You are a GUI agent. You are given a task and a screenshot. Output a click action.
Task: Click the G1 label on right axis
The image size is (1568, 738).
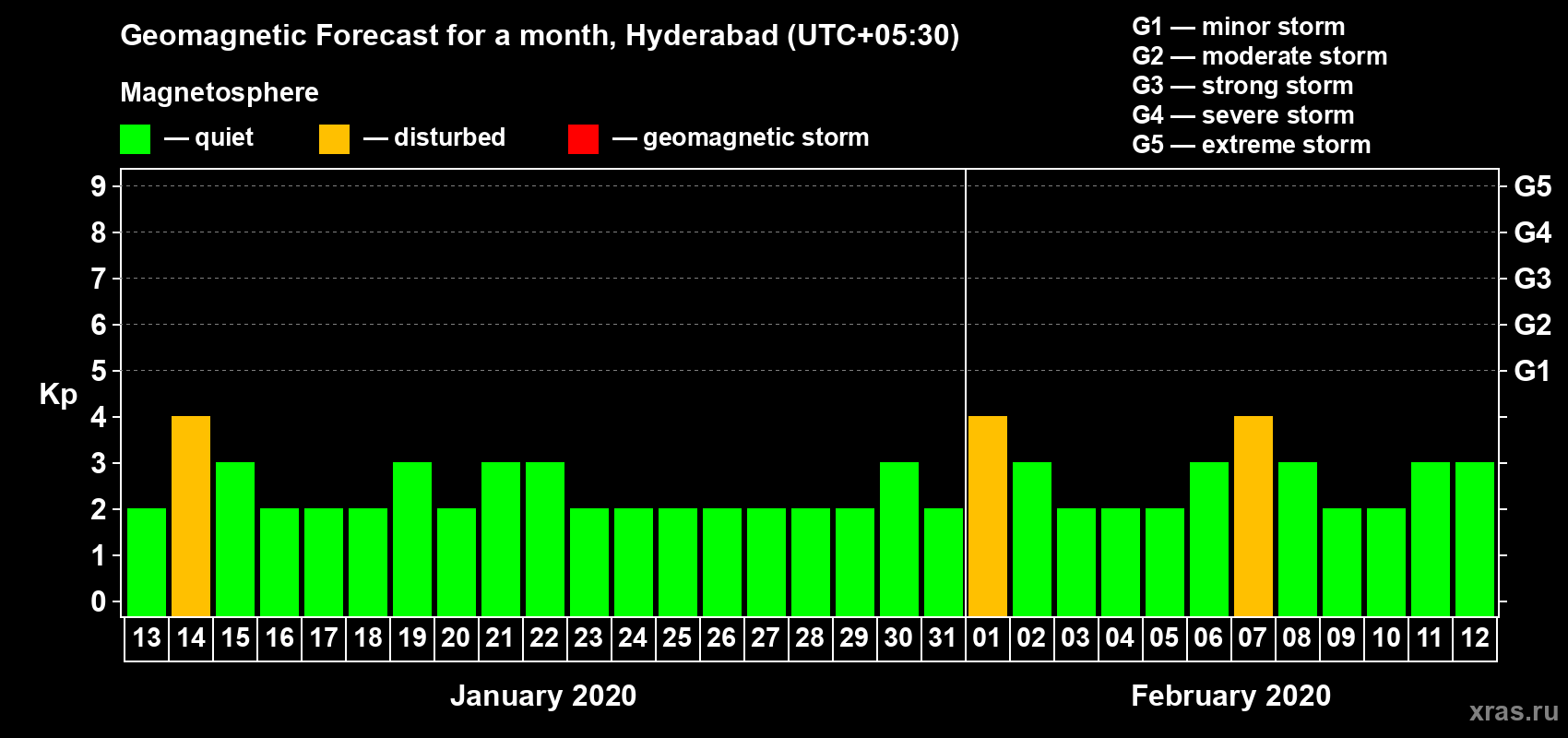[x=1533, y=371]
